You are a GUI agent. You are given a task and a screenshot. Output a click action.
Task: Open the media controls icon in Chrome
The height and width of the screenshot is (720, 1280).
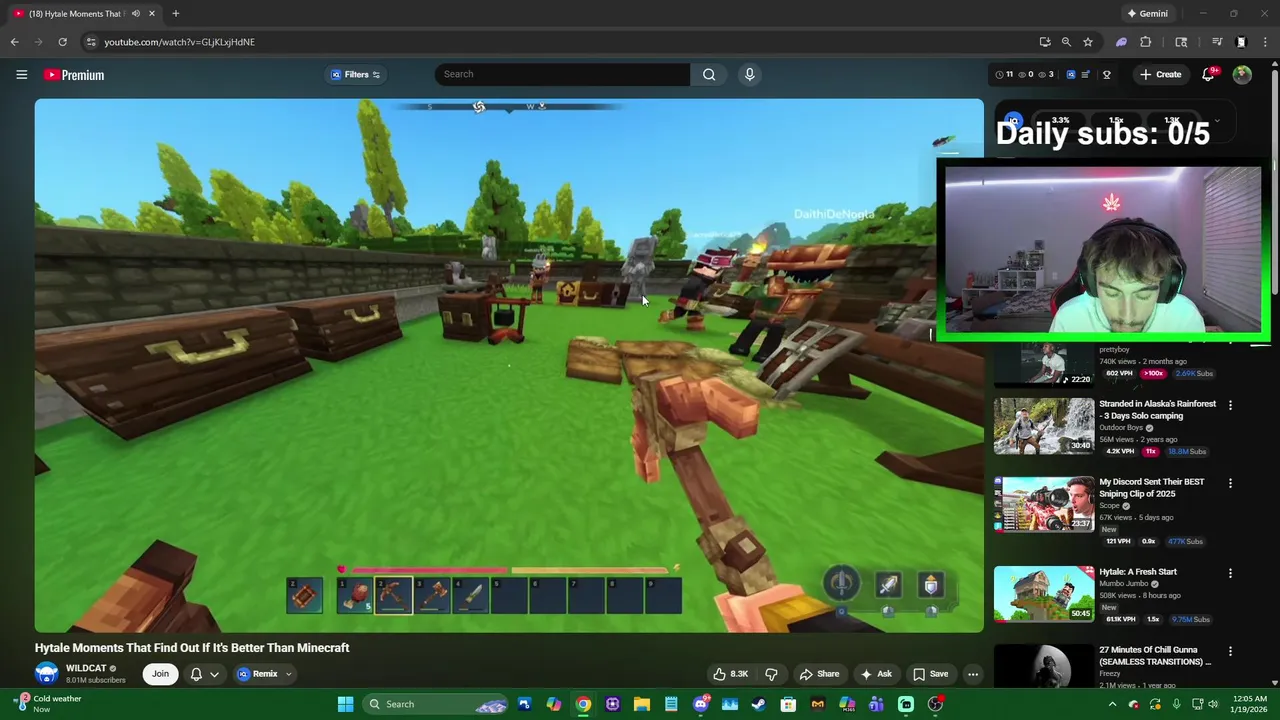coord(1217,42)
